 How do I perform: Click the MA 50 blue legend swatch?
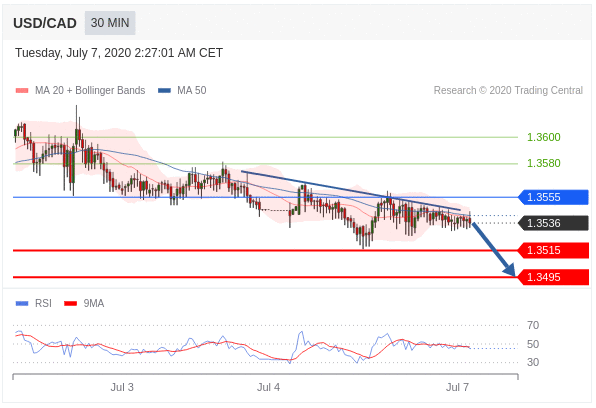[x=164, y=90]
